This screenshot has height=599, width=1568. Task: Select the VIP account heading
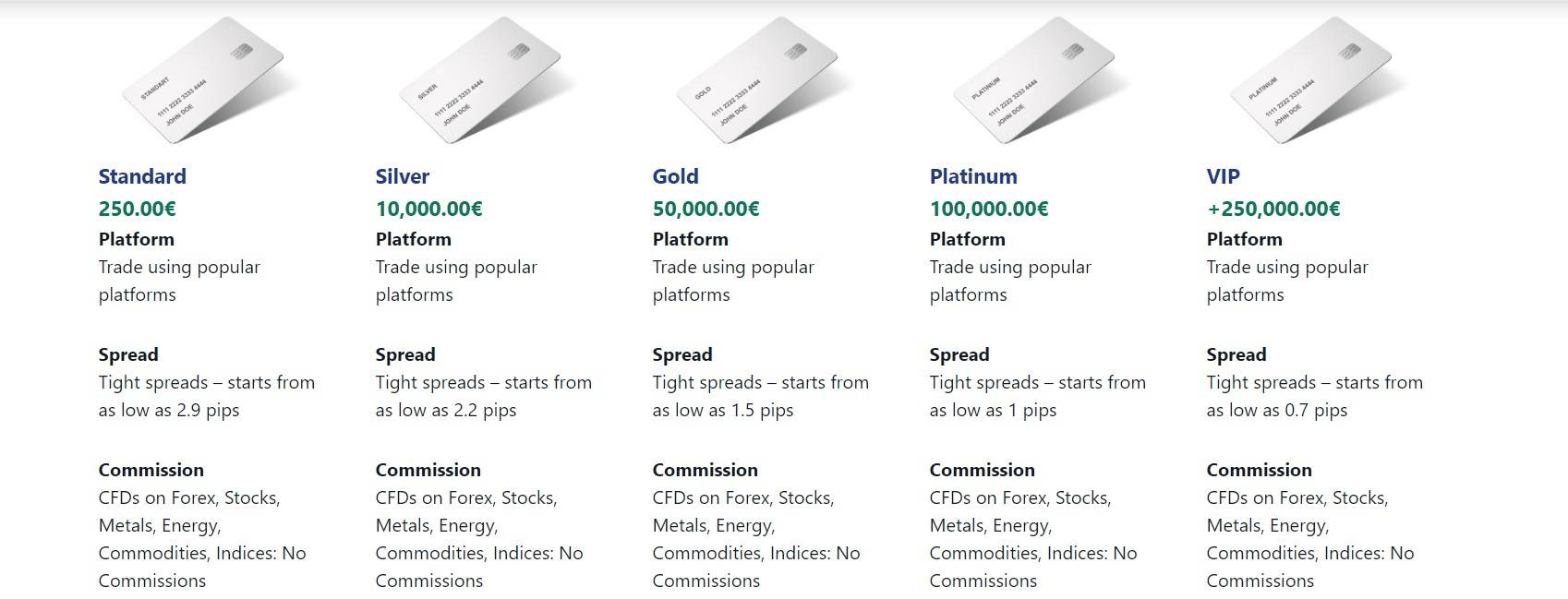pyautogui.click(x=1224, y=176)
